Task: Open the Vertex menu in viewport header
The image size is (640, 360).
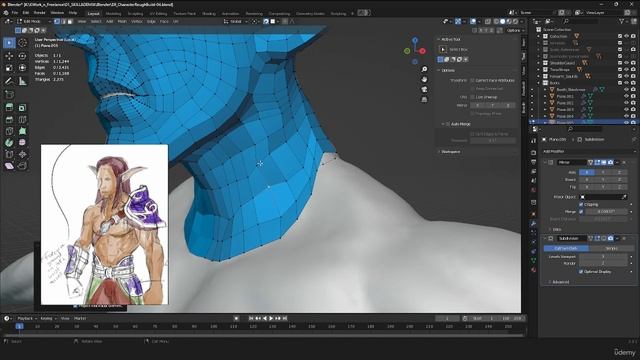Action: 137,21
